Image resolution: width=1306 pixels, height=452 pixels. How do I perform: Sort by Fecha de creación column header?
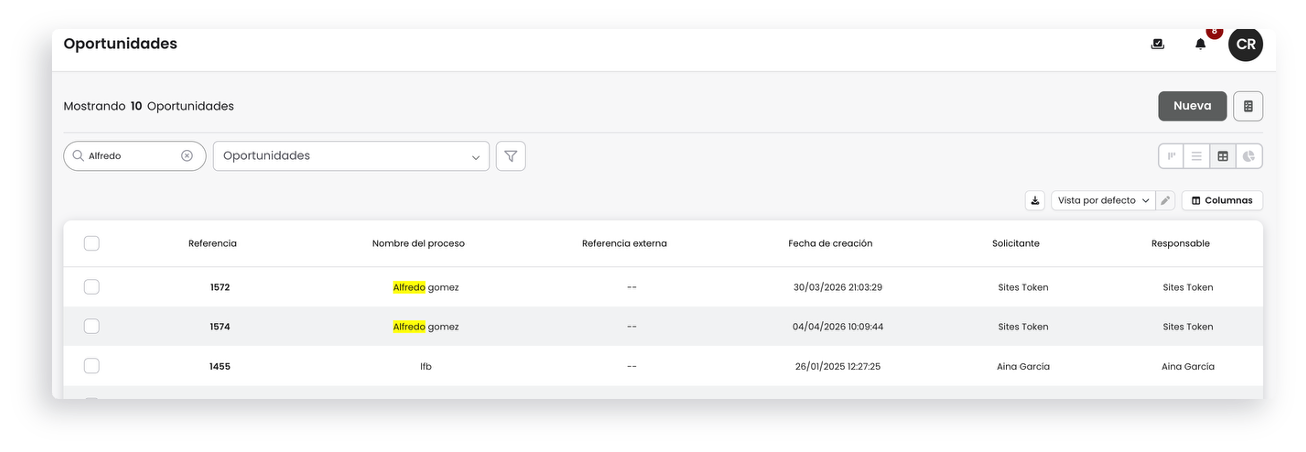click(x=830, y=243)
